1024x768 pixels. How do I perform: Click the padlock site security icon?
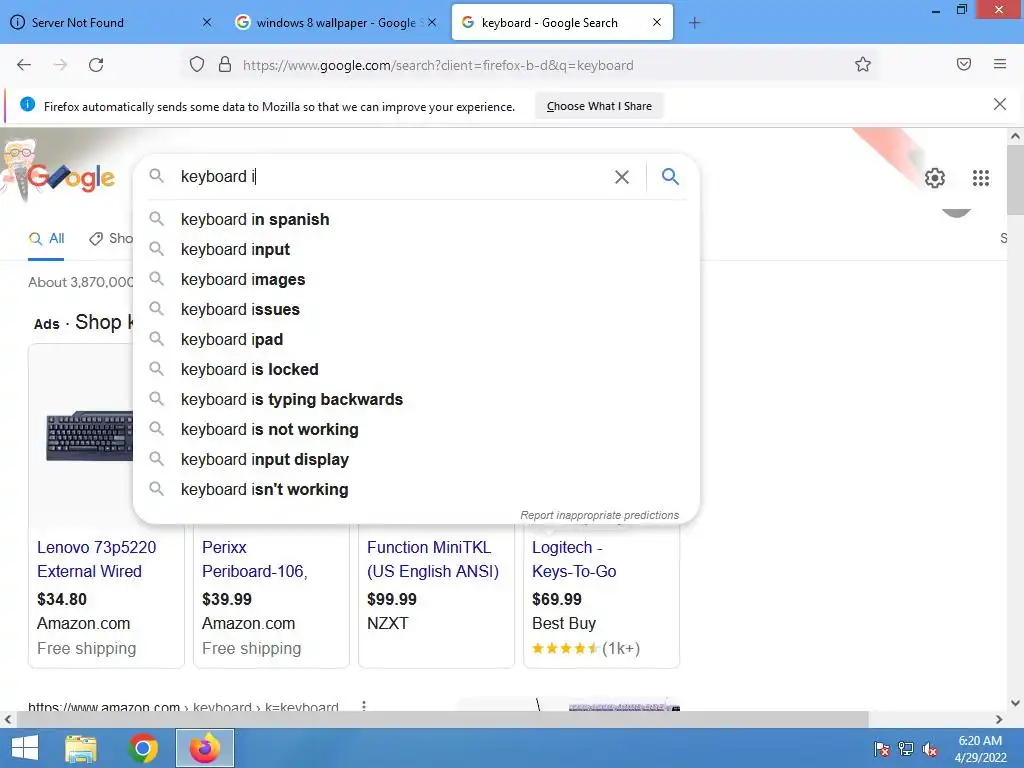225,65
